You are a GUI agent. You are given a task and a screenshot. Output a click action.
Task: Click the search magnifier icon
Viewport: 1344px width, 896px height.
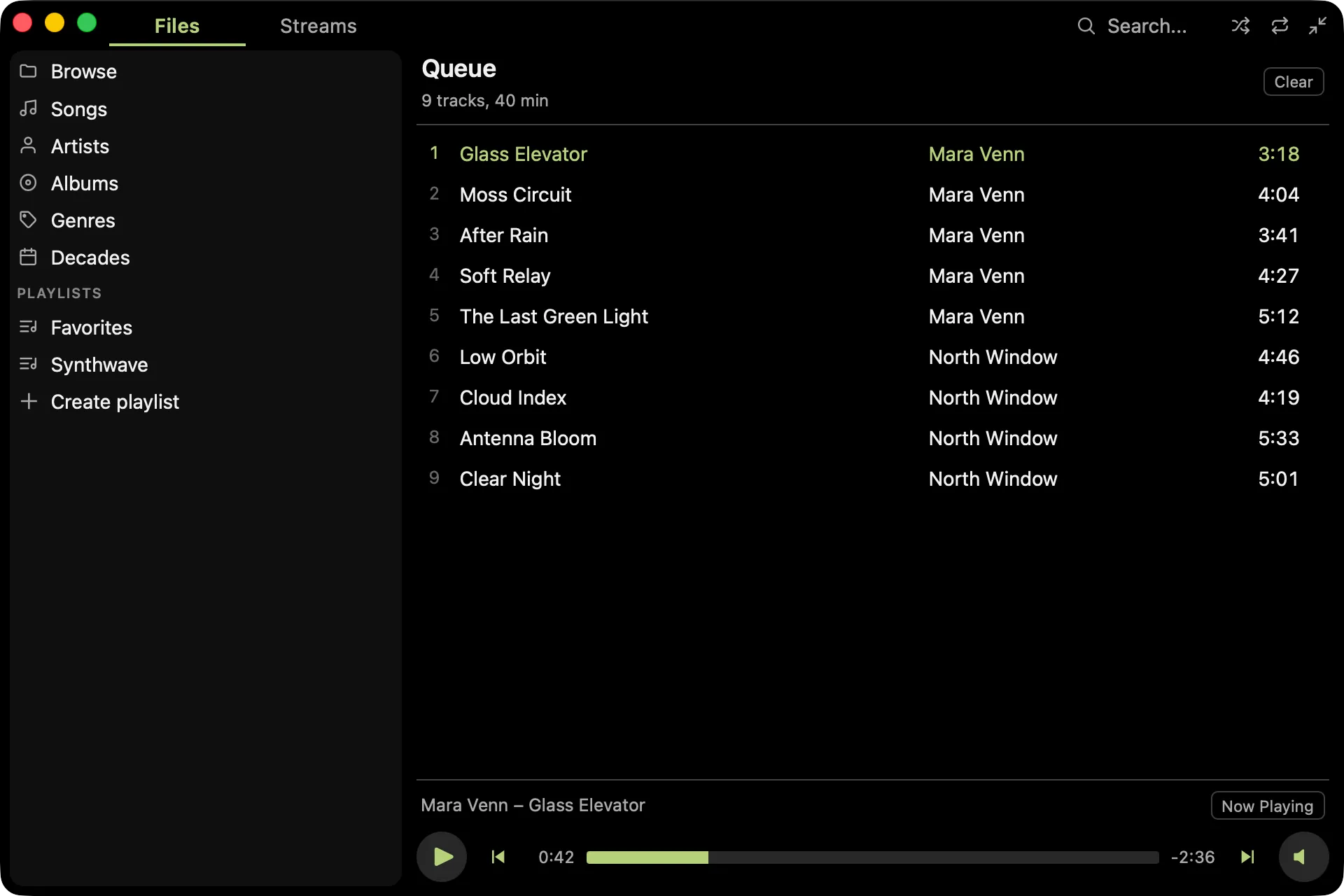coord(1086,26)
